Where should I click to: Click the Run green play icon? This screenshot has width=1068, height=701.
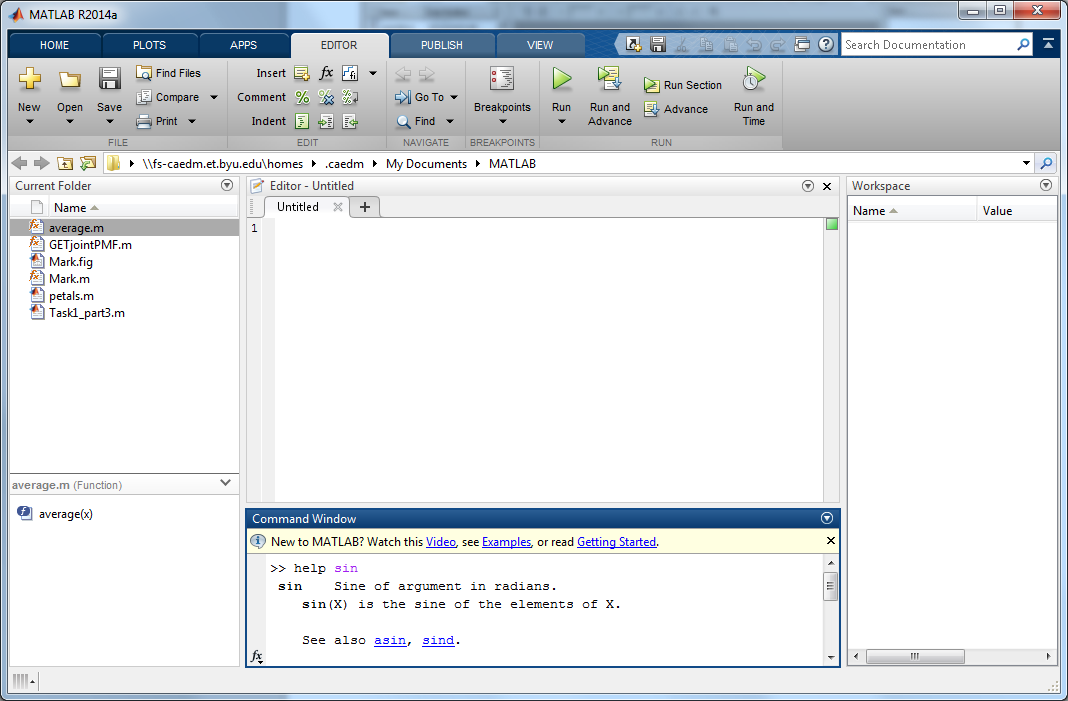[x=561, y=79]
